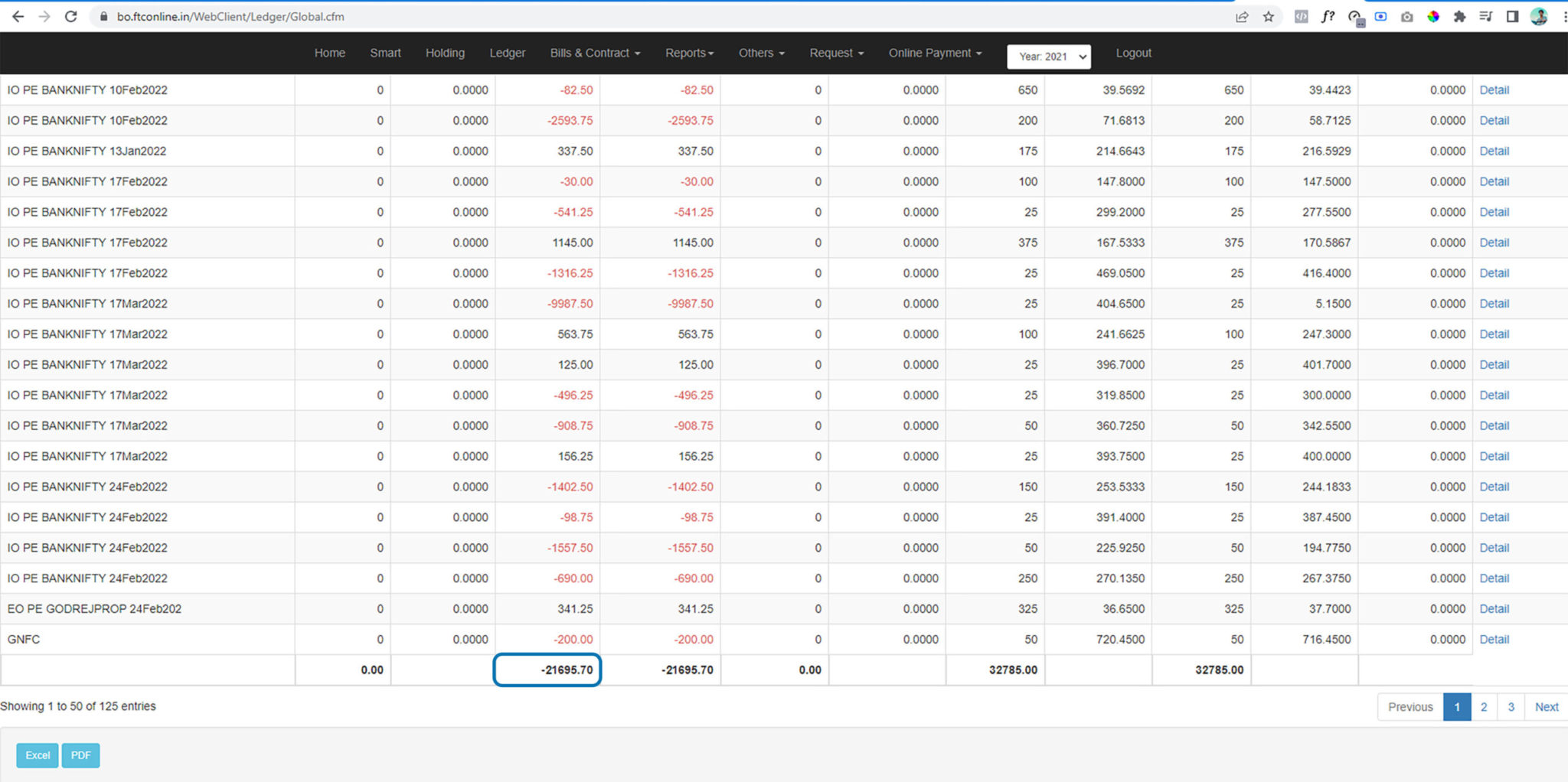
Task: Click the camera screenshot extension icon
Action: click(1406, 17)
